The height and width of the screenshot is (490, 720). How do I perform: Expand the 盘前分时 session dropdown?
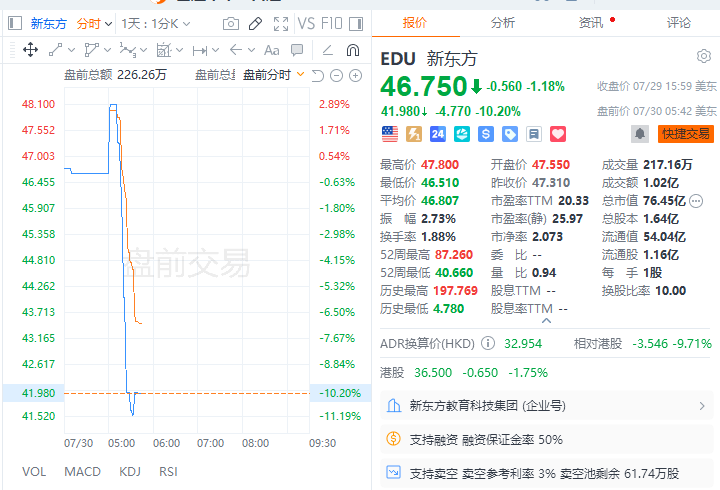tap(274, 75)
